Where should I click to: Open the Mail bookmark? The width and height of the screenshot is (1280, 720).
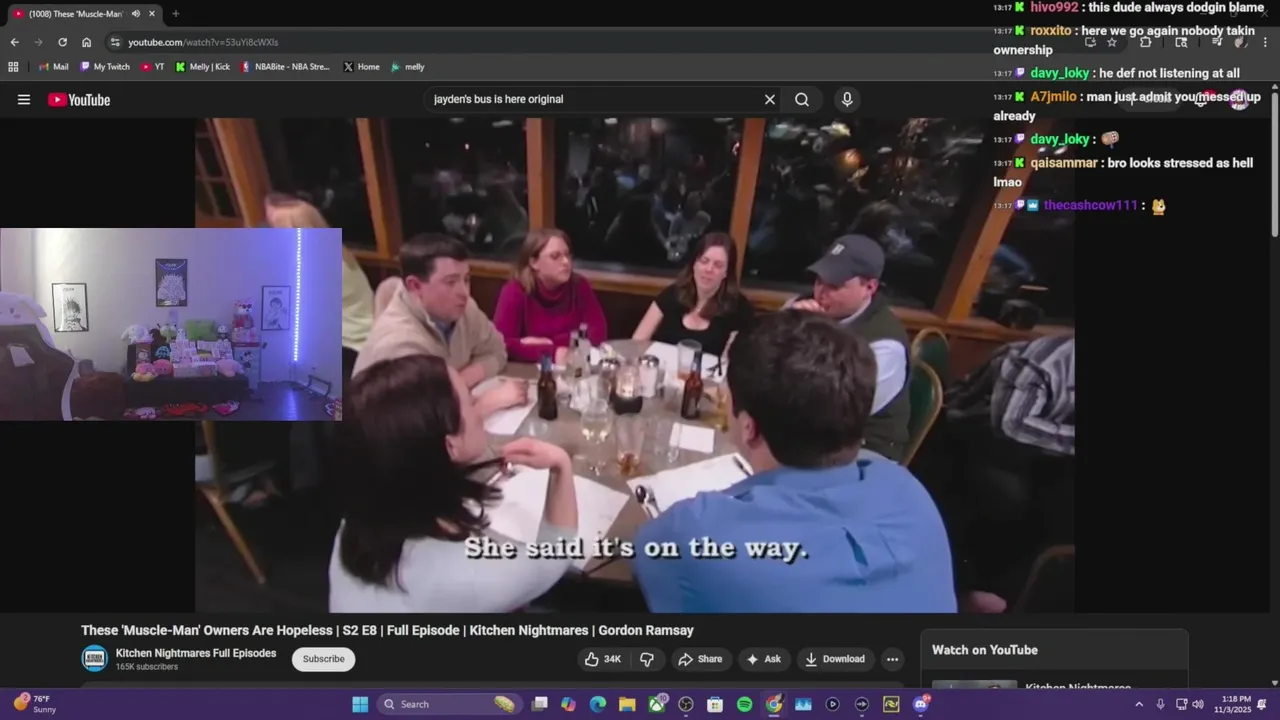point(53,67)
